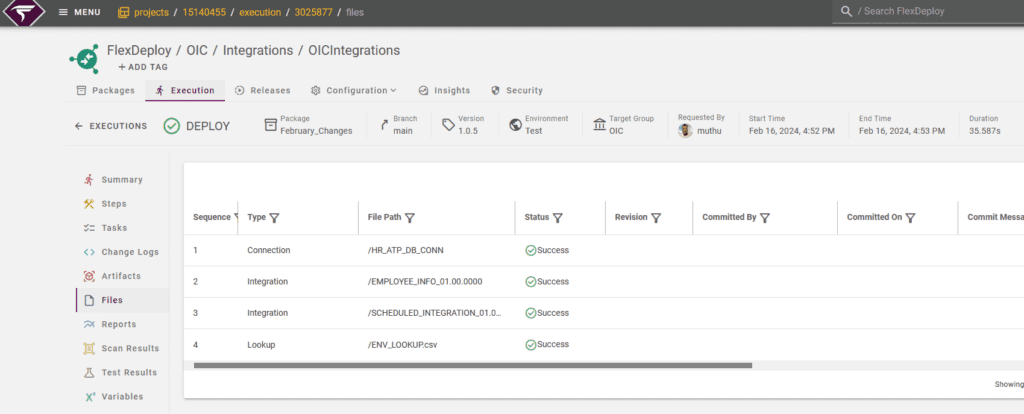Image resolution: width=1024 pixels, height=414 pixels.
Task: Click the Integration type in row 3
Action: [267, 313]
